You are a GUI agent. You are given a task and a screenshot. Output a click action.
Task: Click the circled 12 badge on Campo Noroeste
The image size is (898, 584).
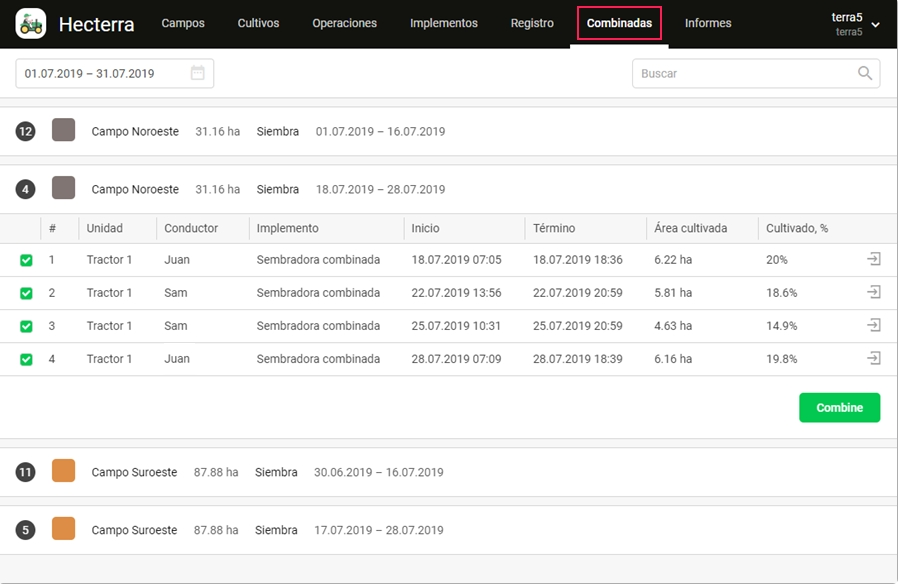click(25, 130)
